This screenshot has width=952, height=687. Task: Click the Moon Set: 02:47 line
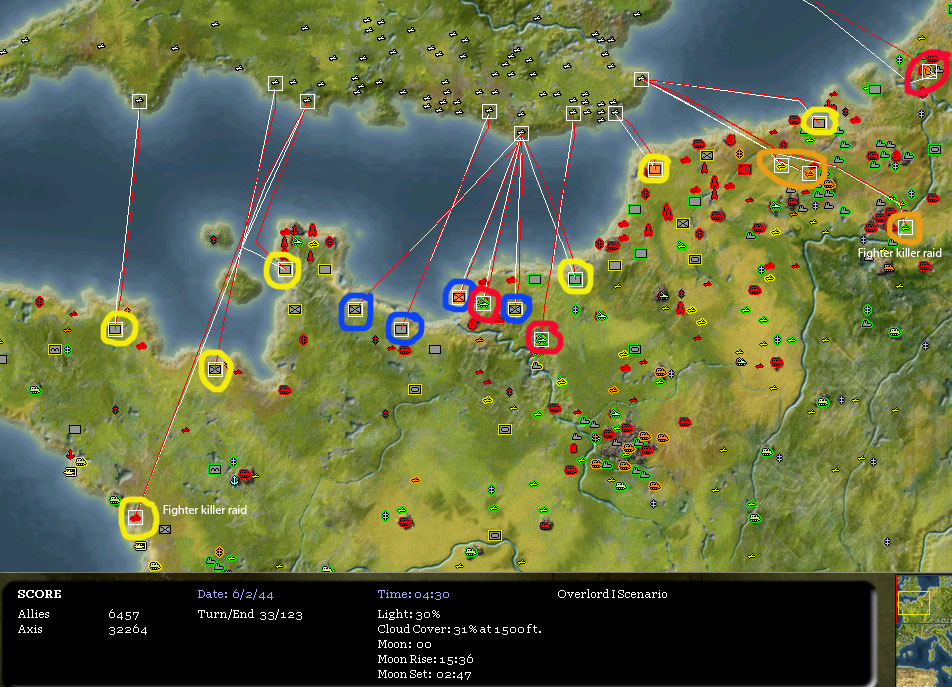[x=424, y=674]
